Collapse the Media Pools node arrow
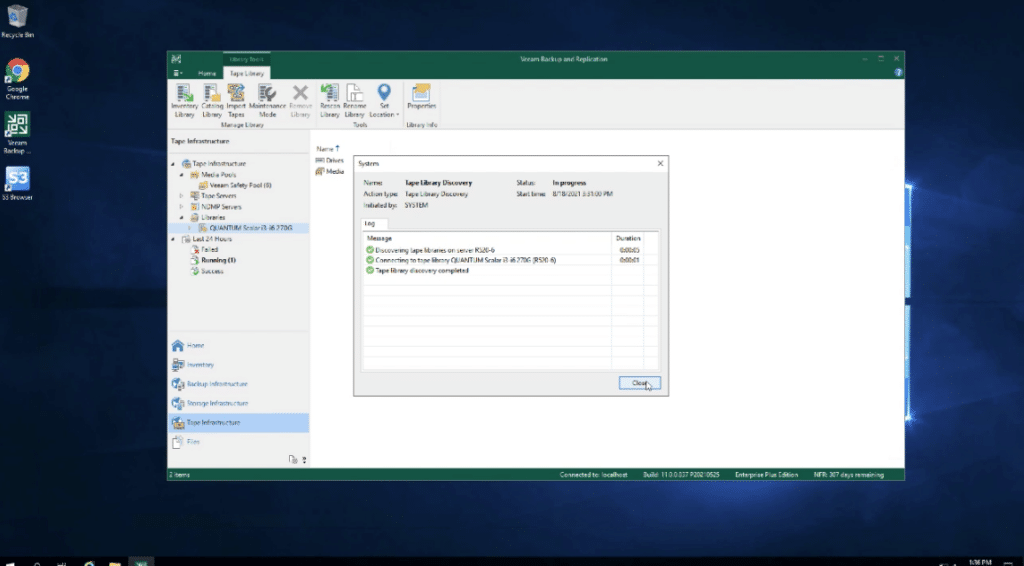This screenshot has height=566, width=1024. pyautogui.click(x=182, y=175)
